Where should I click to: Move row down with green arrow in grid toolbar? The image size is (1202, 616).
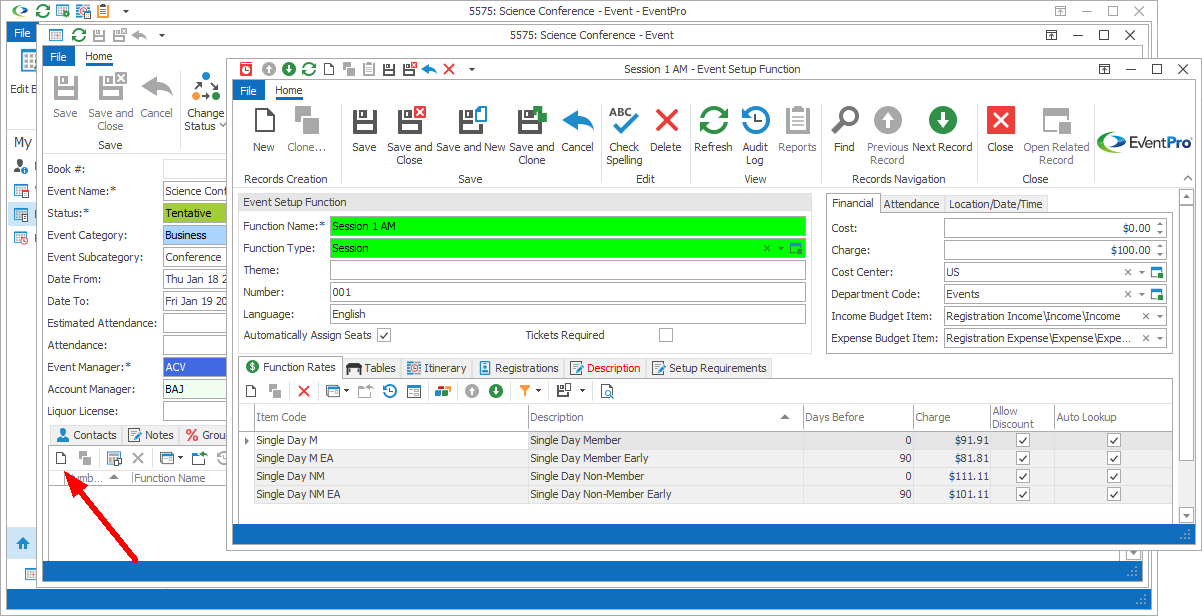pyautogui.click(x=495, y=391)
